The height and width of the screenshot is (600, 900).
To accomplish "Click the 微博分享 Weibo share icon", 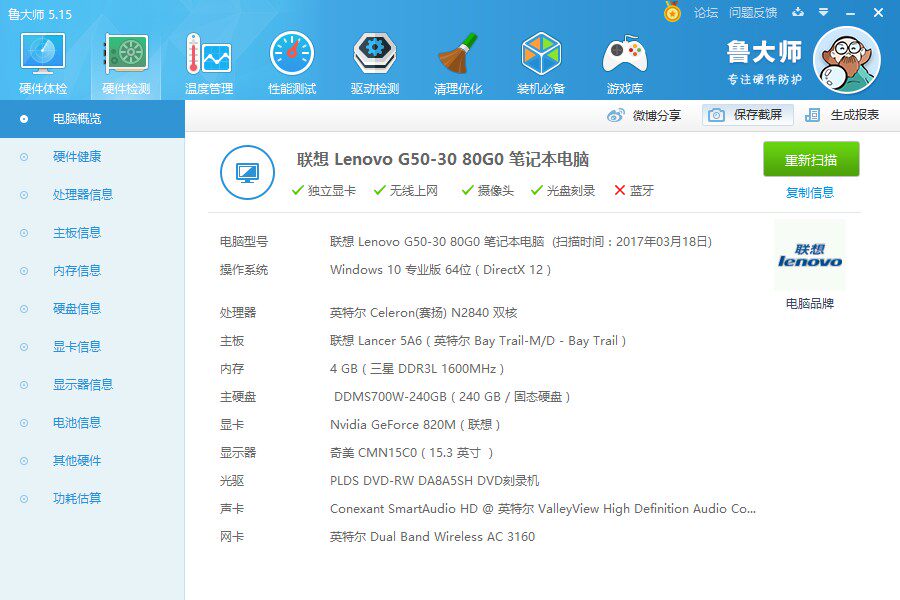I will click(x=615, y=115).
